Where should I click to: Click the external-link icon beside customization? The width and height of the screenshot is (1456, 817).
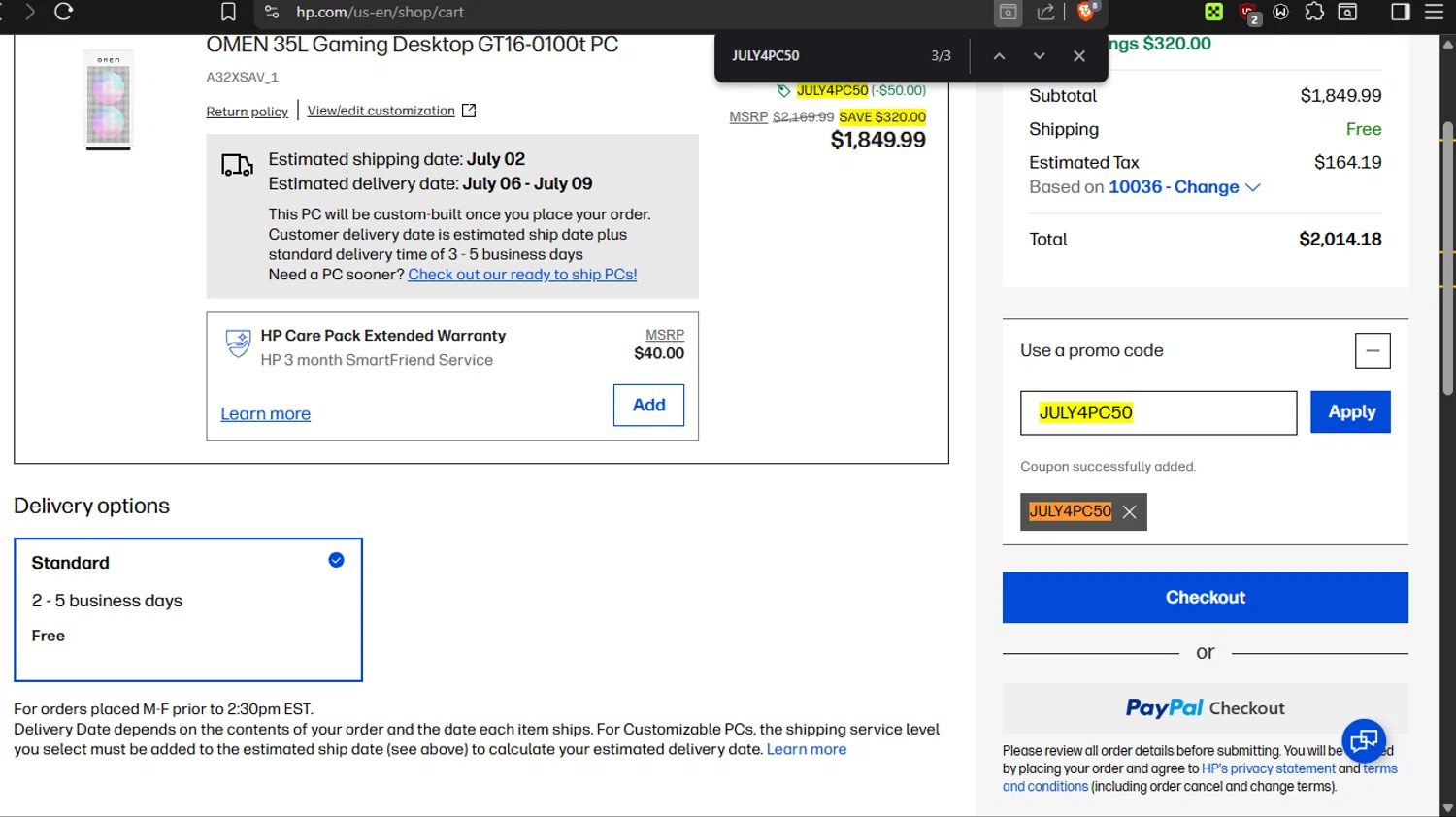(469, 111)
